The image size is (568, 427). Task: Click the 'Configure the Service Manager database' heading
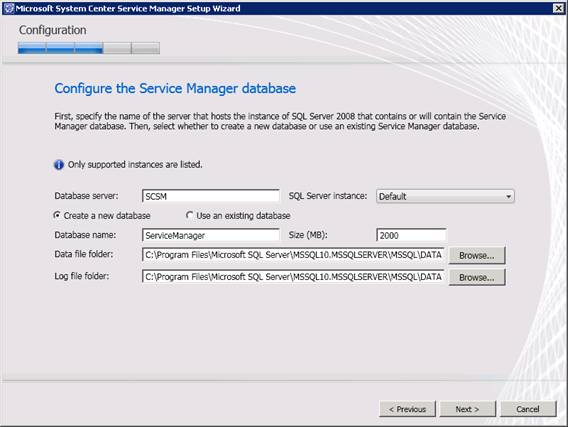coord(175,89)
